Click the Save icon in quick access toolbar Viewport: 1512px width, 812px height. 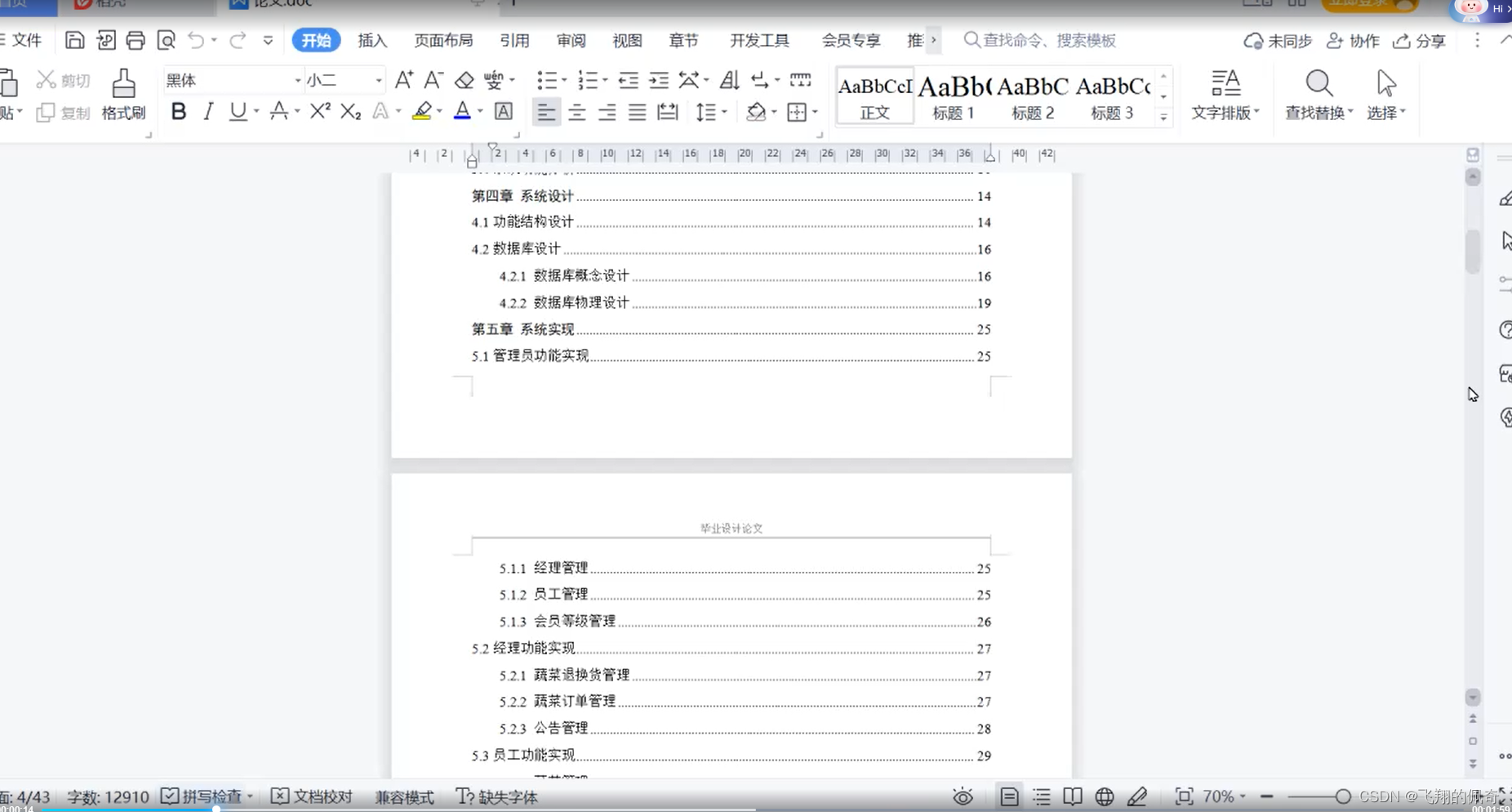(74, 40)
